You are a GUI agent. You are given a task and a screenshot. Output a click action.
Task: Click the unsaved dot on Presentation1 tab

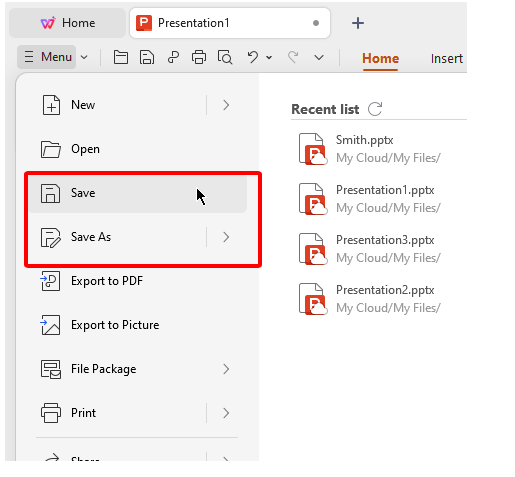(x=316, y=23)
